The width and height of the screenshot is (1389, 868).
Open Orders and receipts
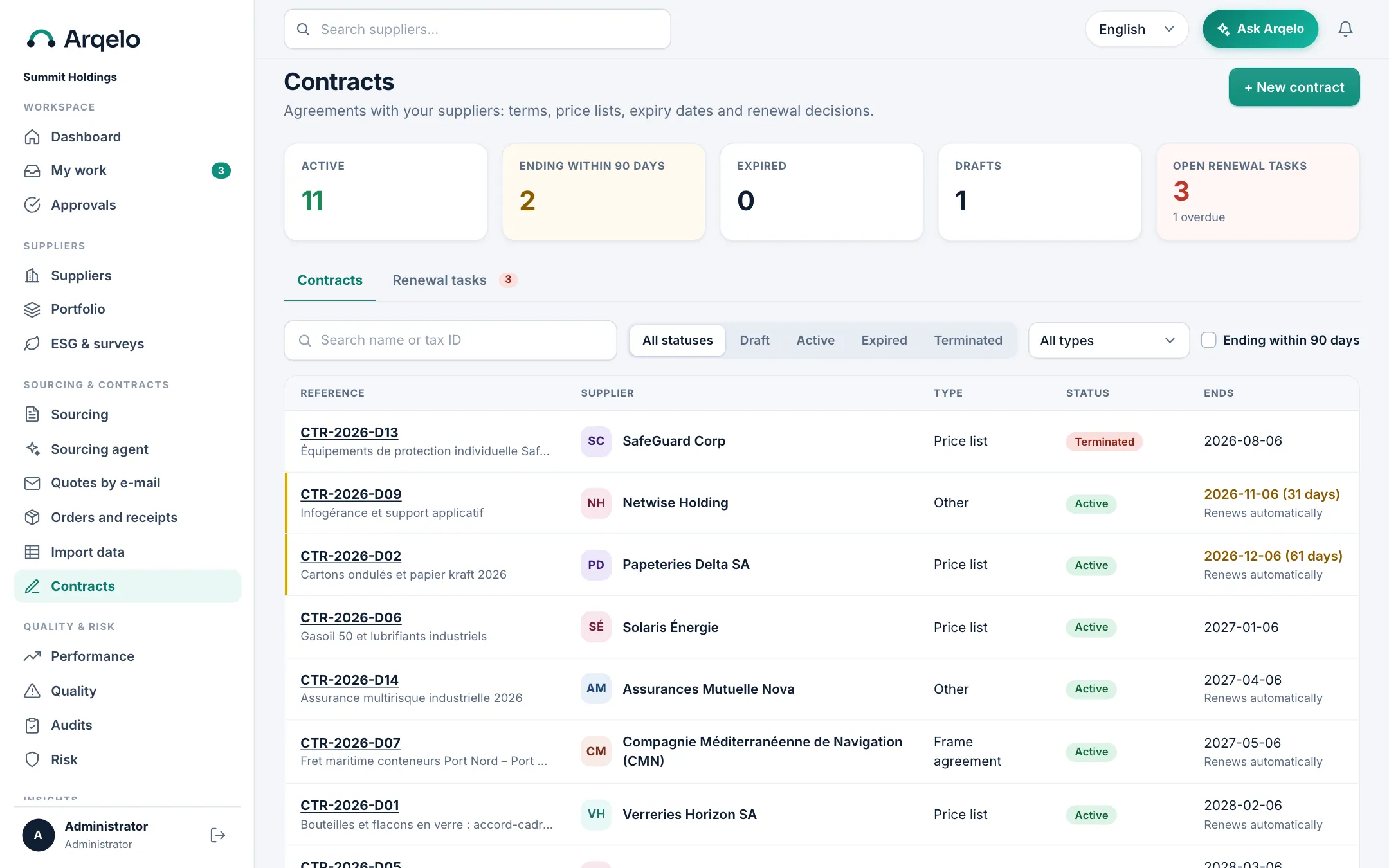pos(127,517)
